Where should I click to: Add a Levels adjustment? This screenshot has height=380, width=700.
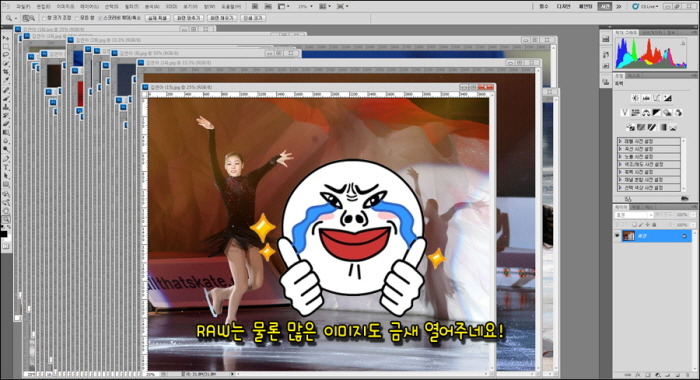646,98
